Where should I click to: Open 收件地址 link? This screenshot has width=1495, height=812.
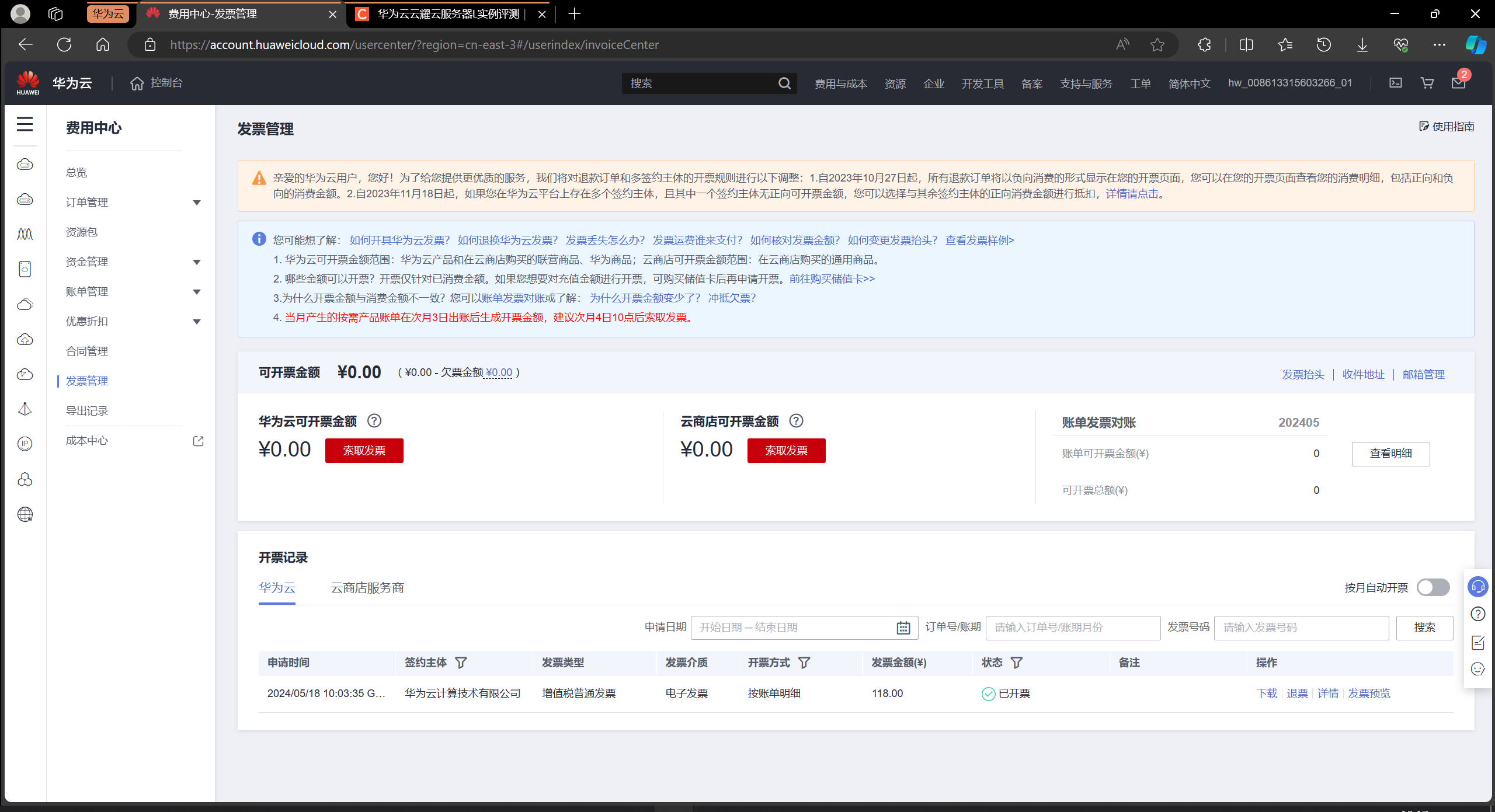click(x=1363, y=374)
